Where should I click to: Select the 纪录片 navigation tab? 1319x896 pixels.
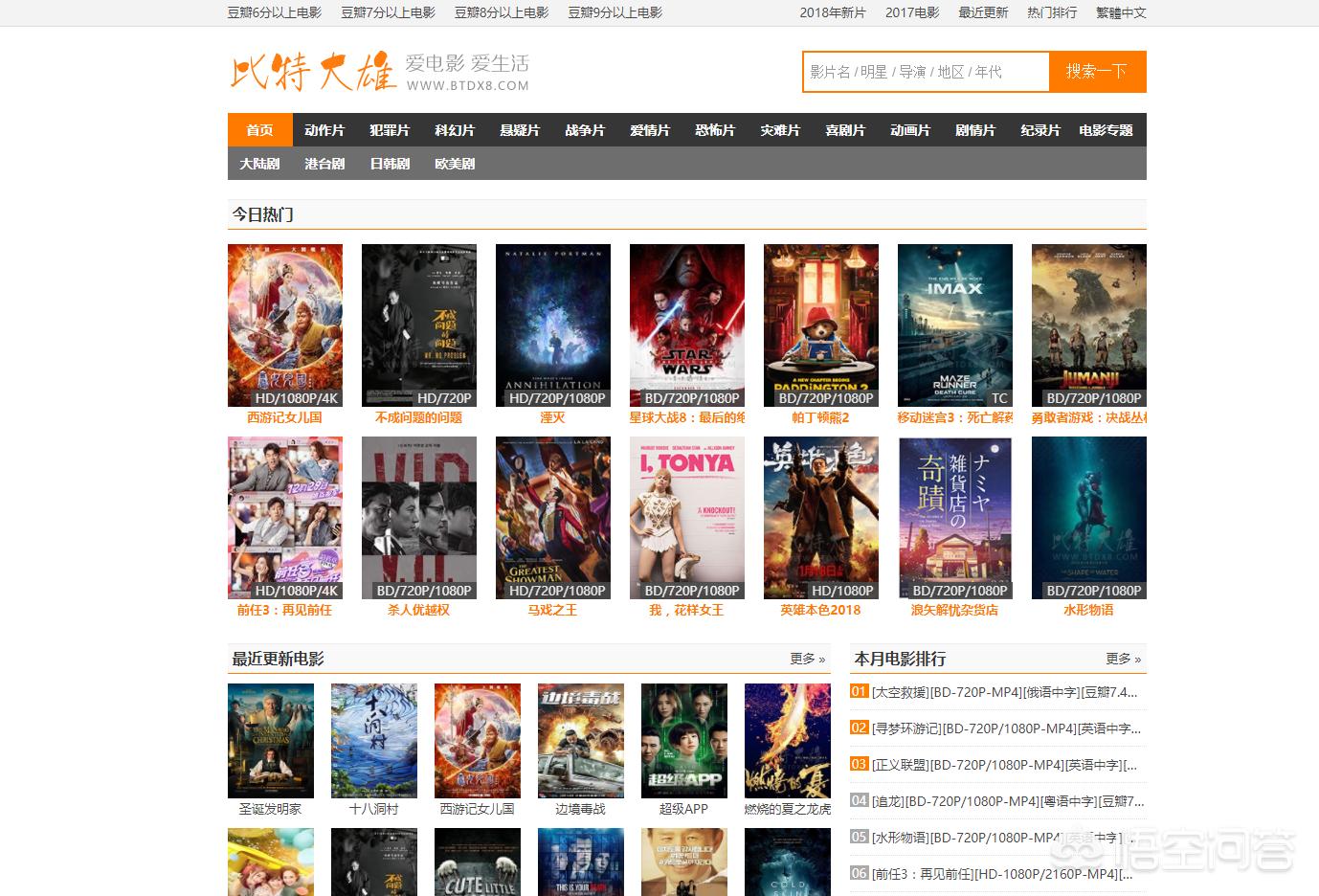1040,130
